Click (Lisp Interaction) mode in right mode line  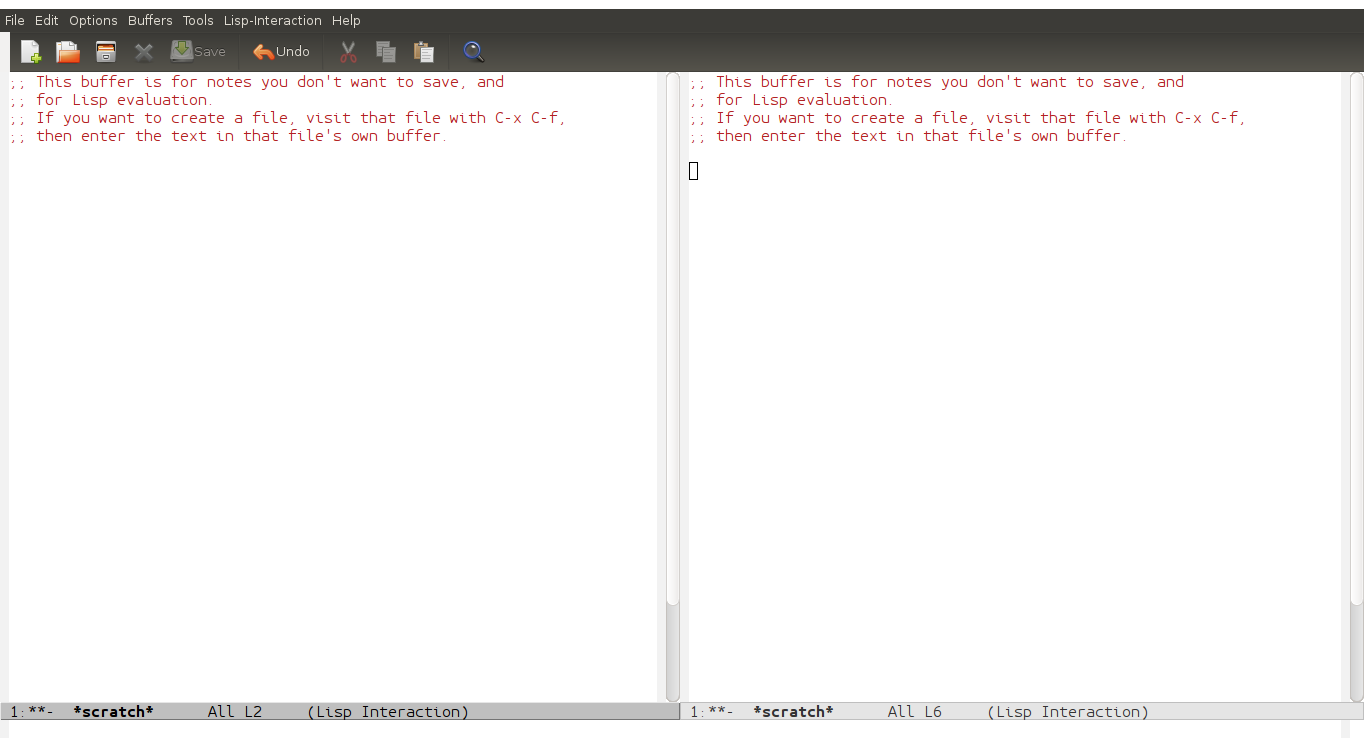point(1068,712)
